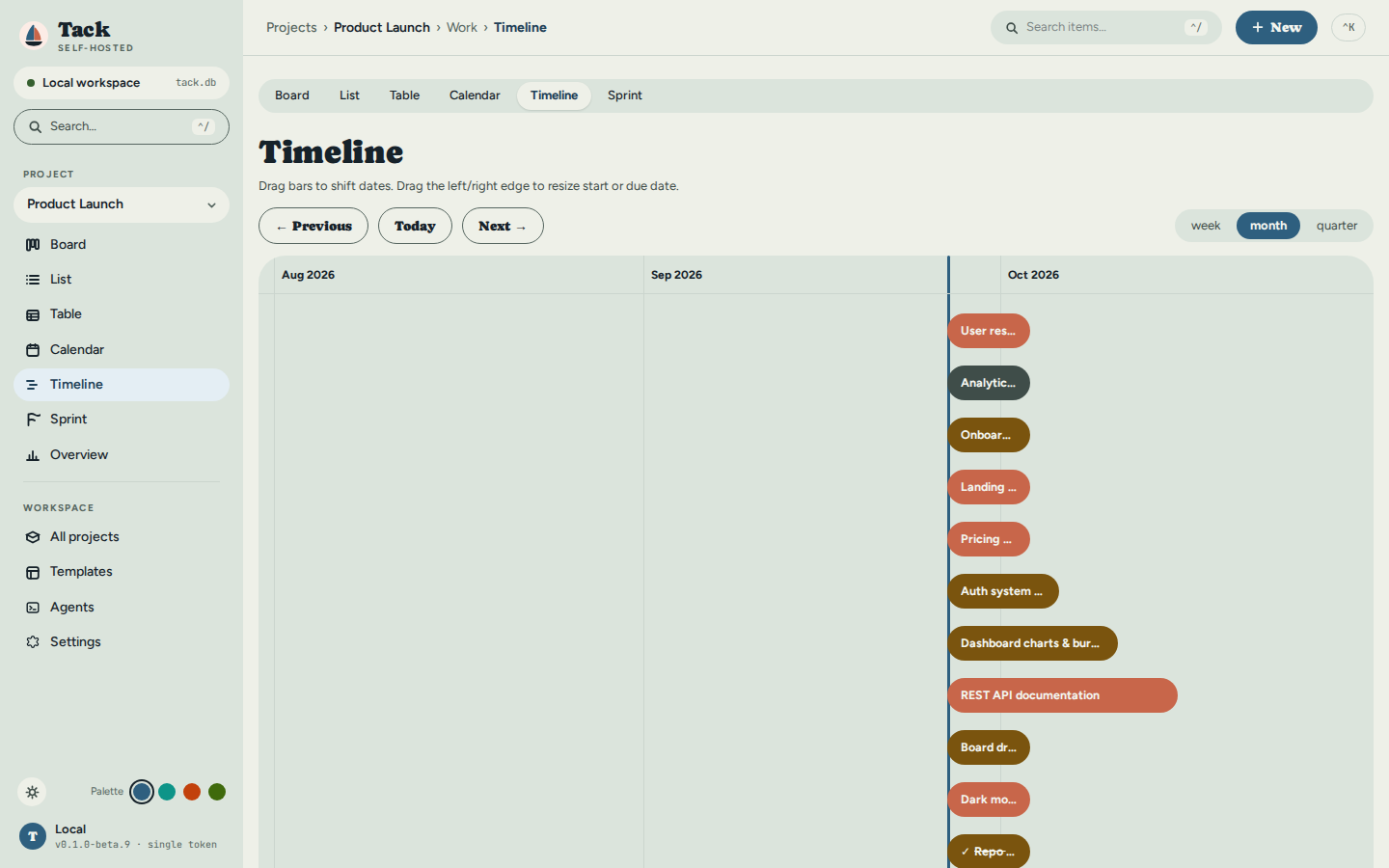
Task: Select the Dashboard charts timeline bar
Action: coord(1032,643)
